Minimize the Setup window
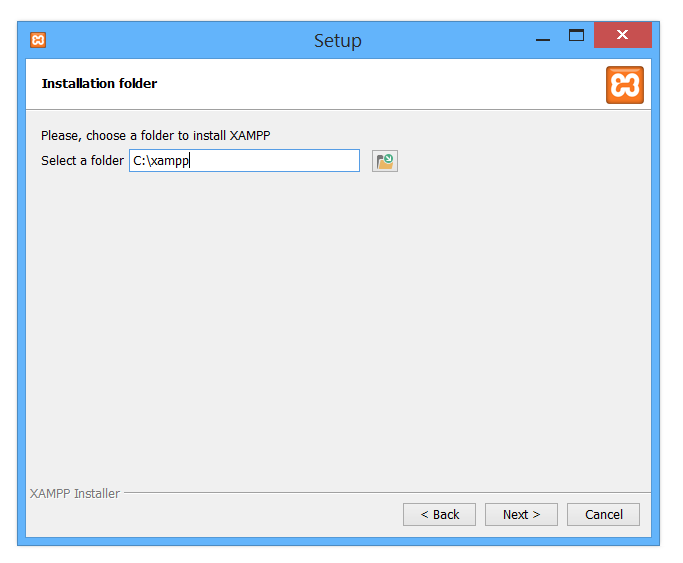This screenshot has height=563, width=683. 543,40
